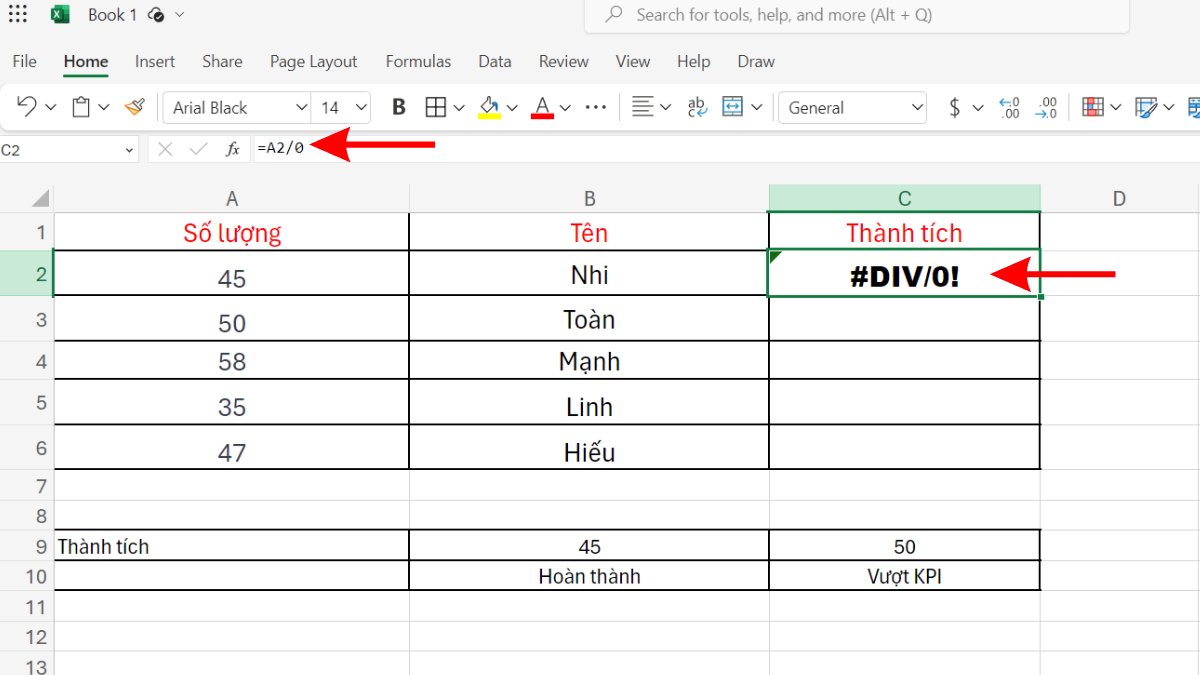The width and height of the screenshot is (1200, 675).
Task: Apply the yellow fill color bucket
Action: 489,107
